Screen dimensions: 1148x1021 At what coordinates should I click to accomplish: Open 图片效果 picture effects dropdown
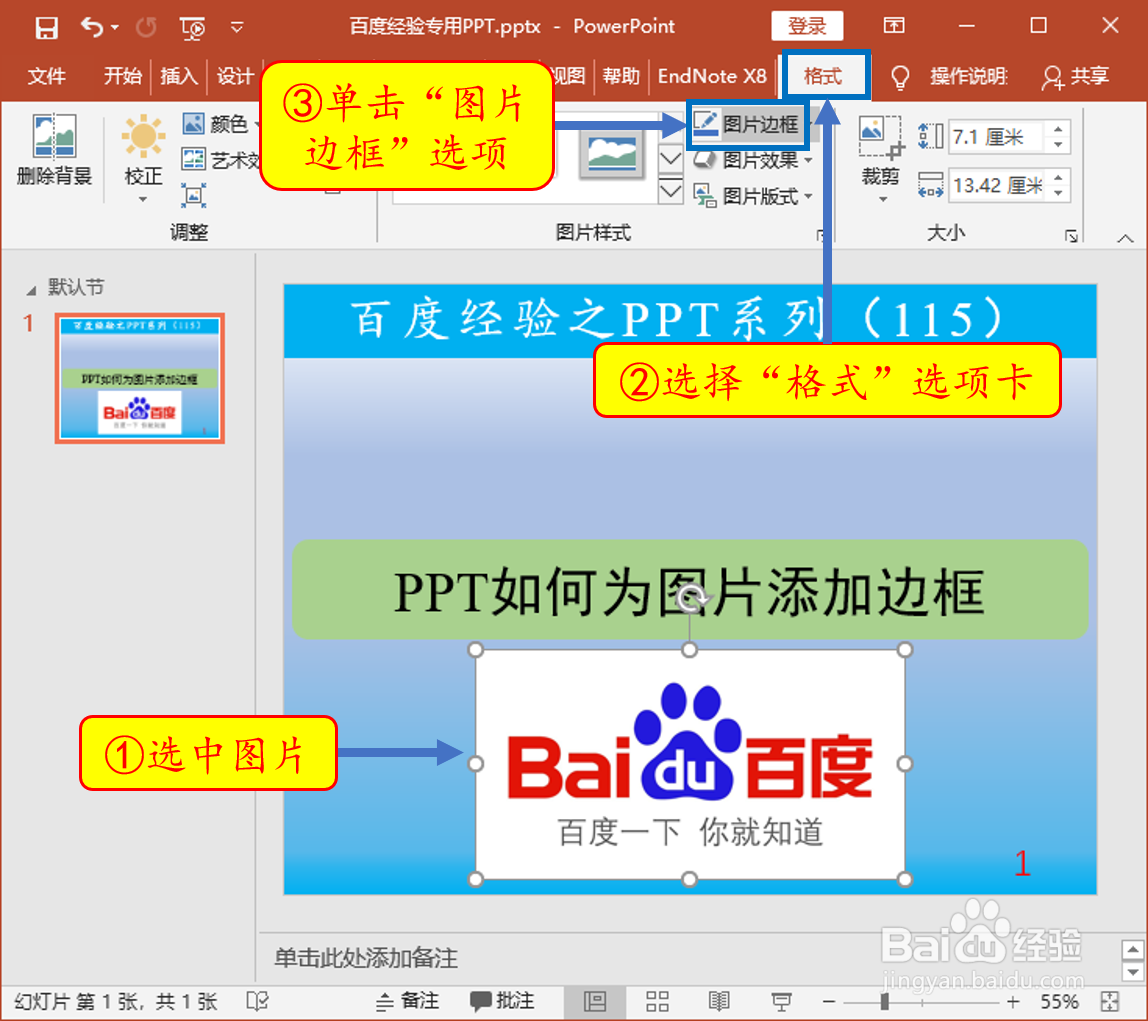753,160
